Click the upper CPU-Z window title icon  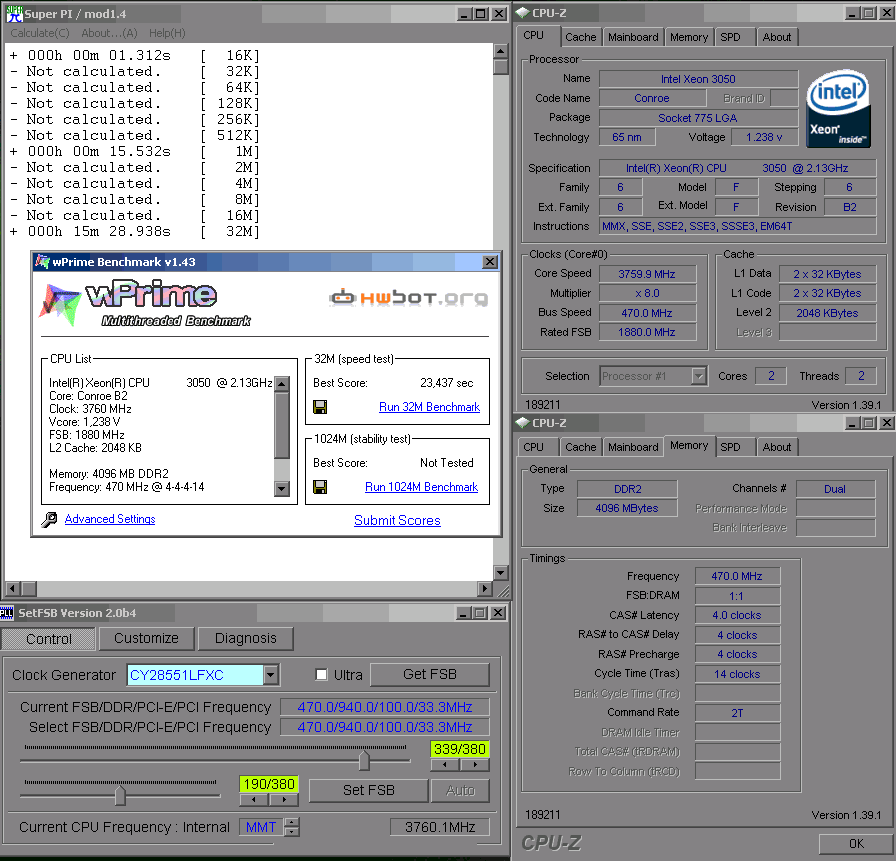click(x=522, y=13)
